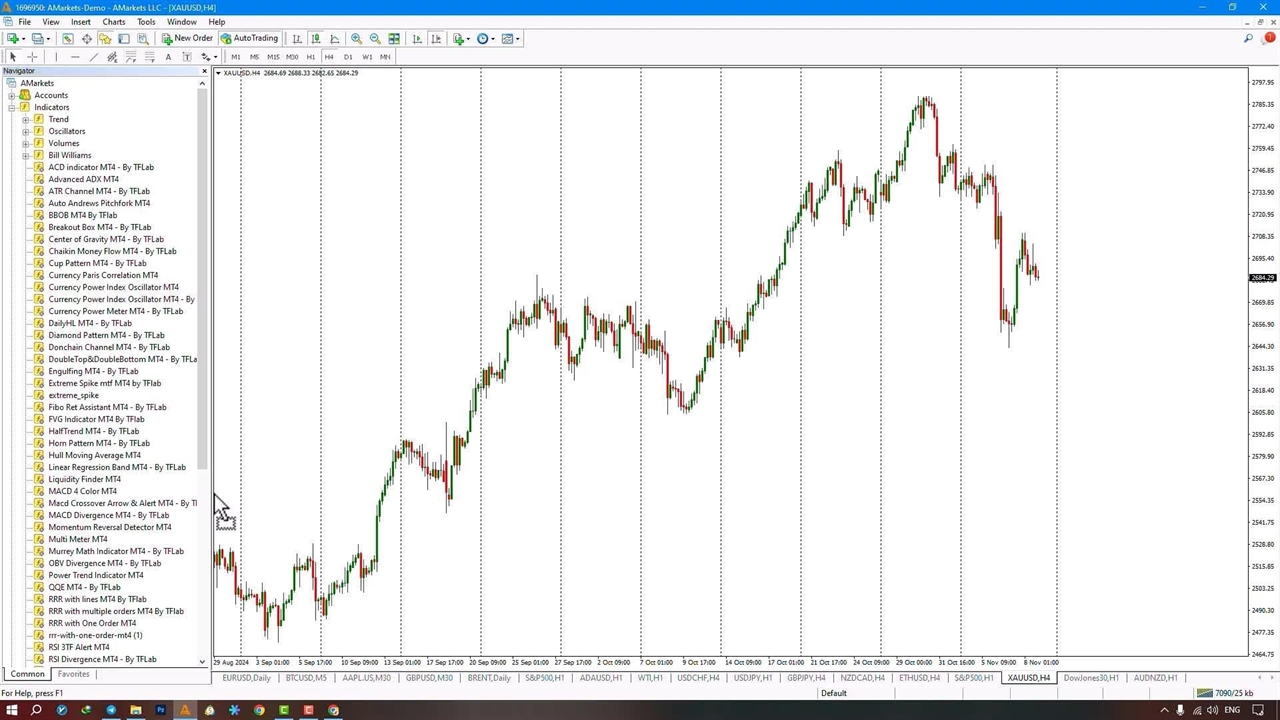1280x720 pixels.
Task: Toggle the M15 timeframe button
Action: (273, 57)
